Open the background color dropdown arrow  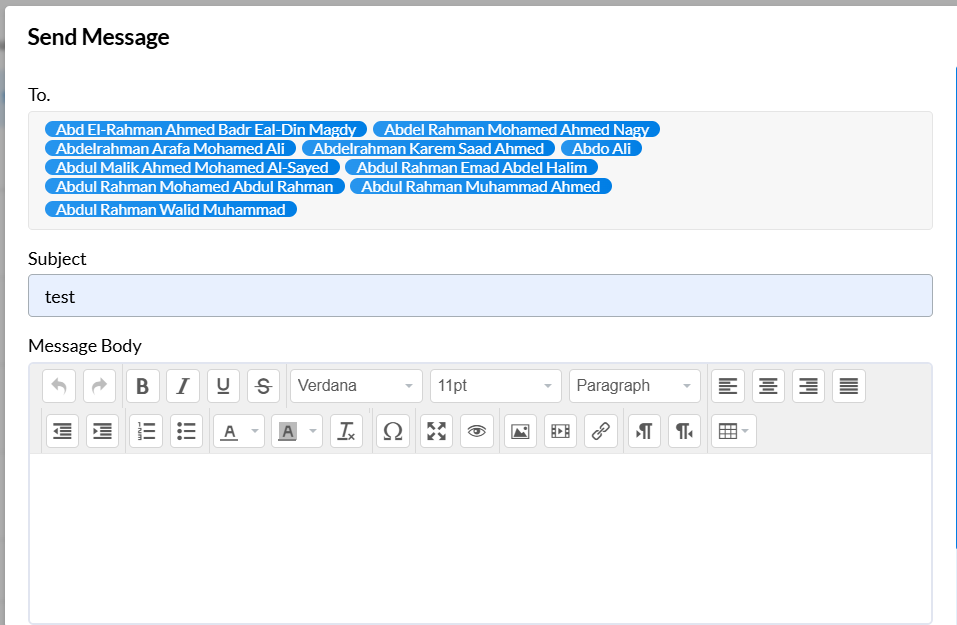tap(313, 432)
